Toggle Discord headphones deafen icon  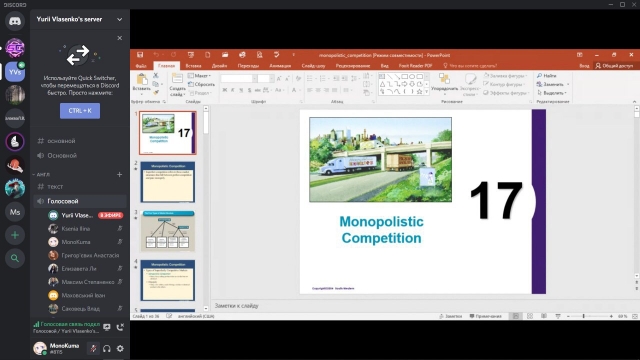click(x=107, y=348)
